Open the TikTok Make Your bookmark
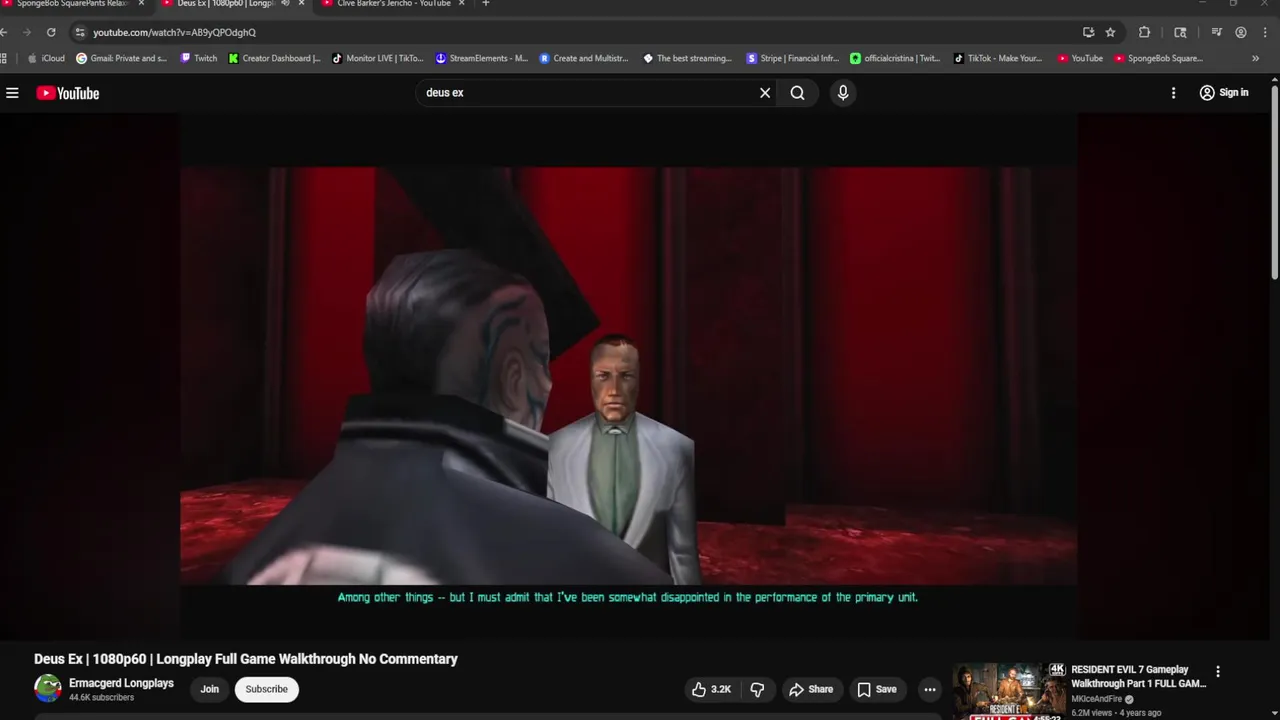 (x=998, y=58)
